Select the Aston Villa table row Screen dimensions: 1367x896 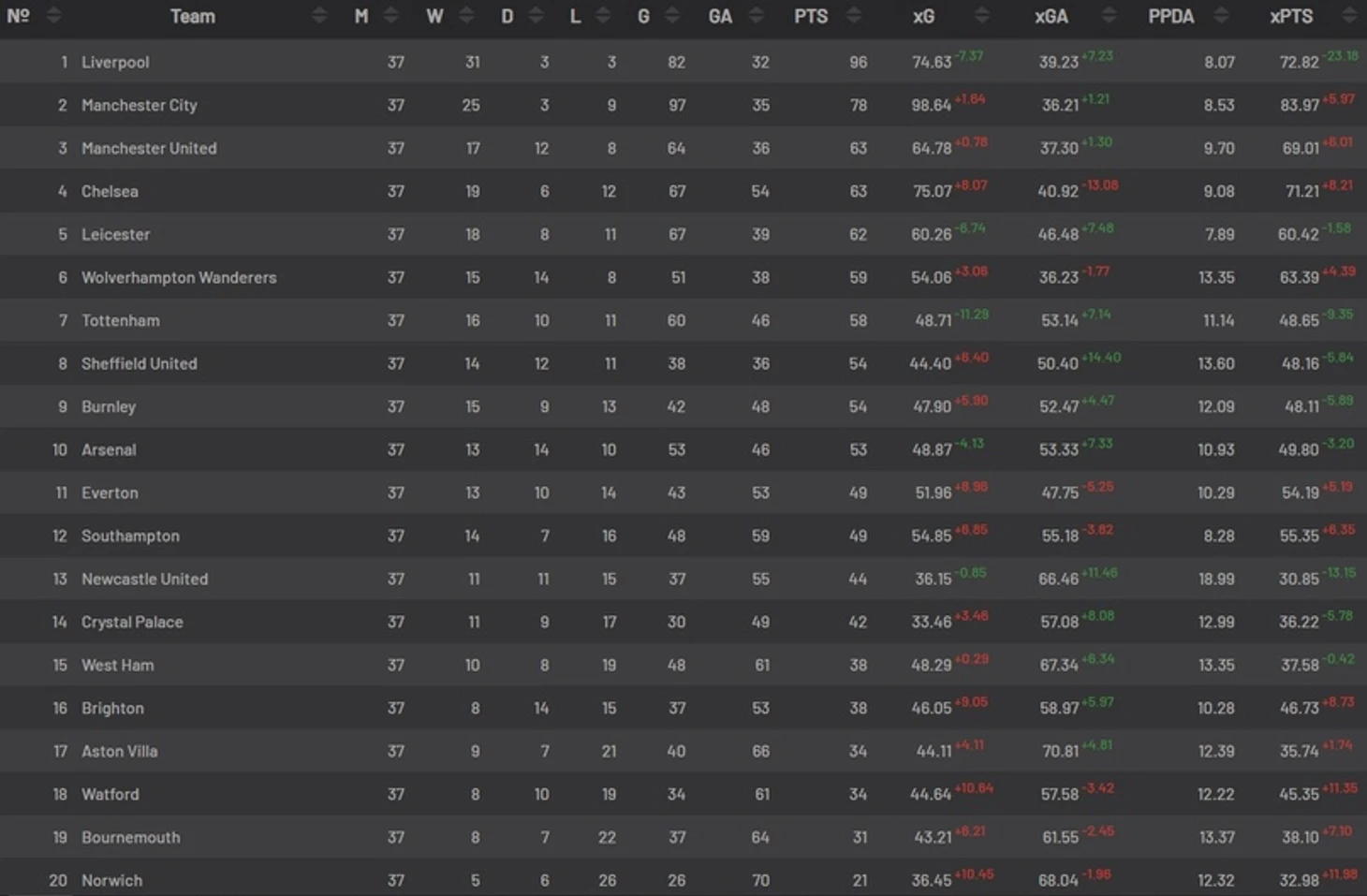(x=683, y=751)
